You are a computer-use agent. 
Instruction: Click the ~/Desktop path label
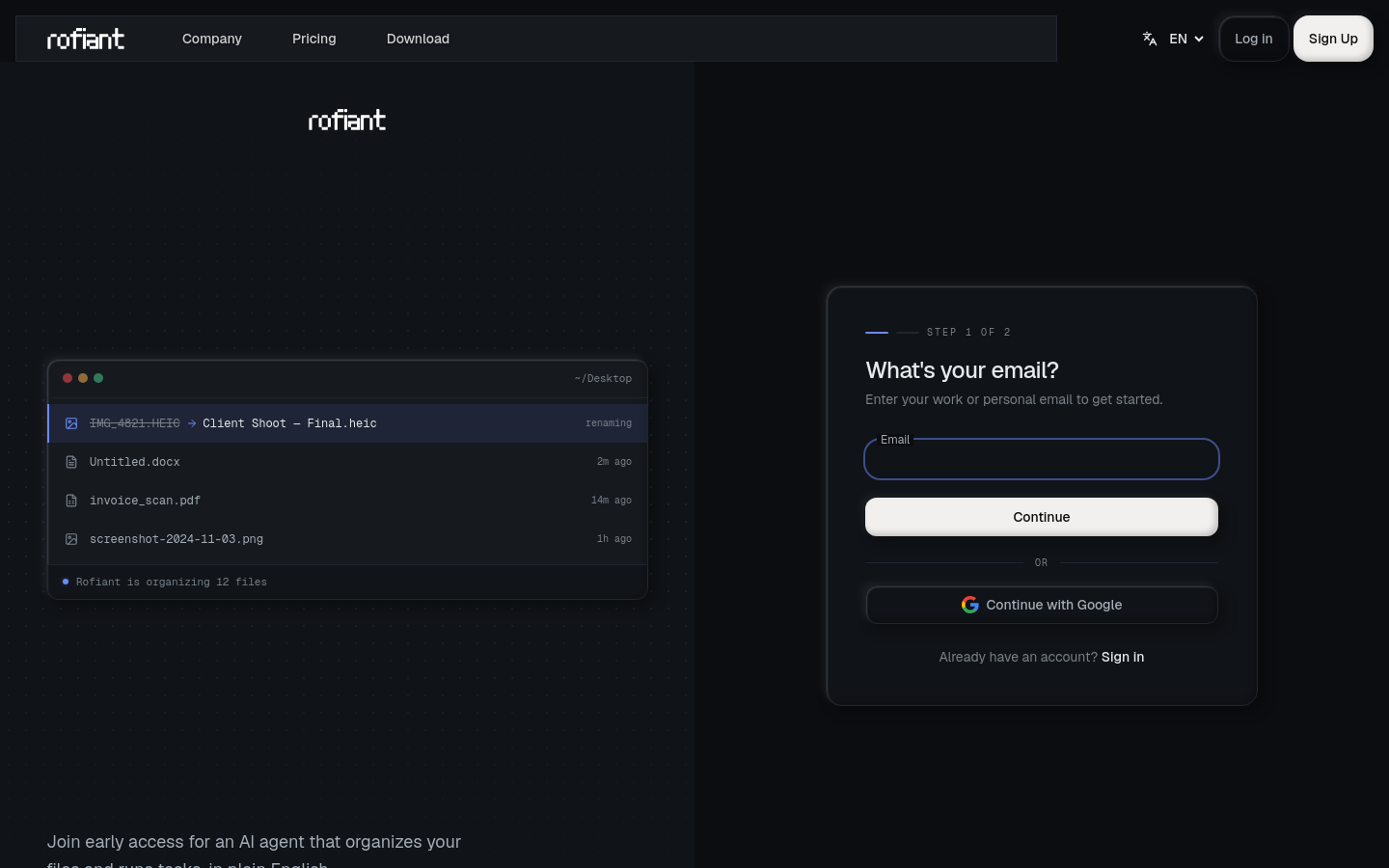click(x=603, y=378)
